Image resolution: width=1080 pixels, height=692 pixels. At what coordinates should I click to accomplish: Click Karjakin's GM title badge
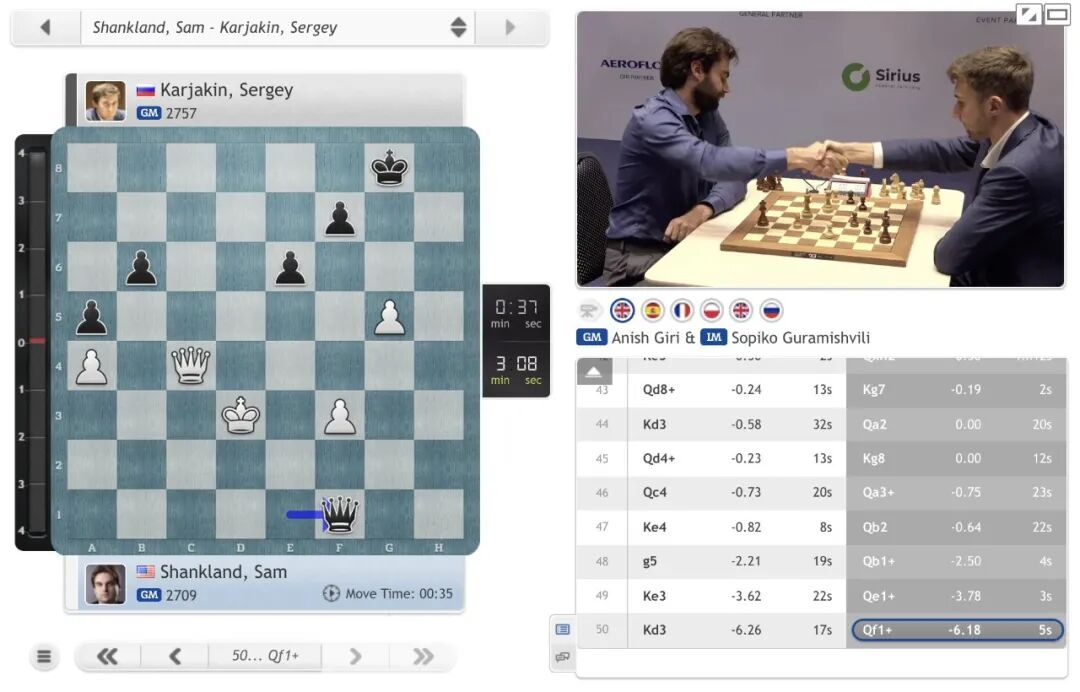point(149,114)
